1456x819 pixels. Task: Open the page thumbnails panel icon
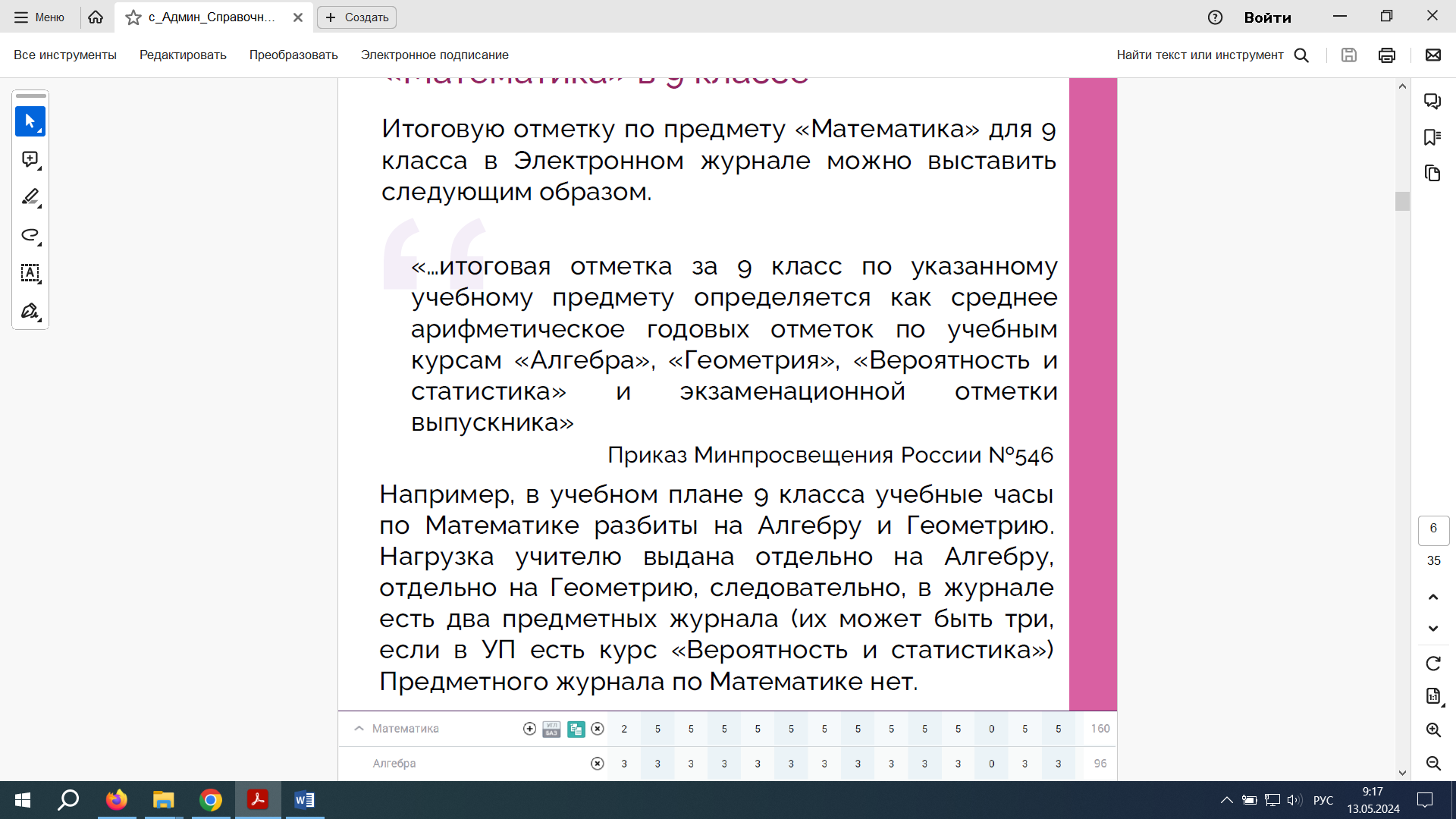click(1432, 174)
